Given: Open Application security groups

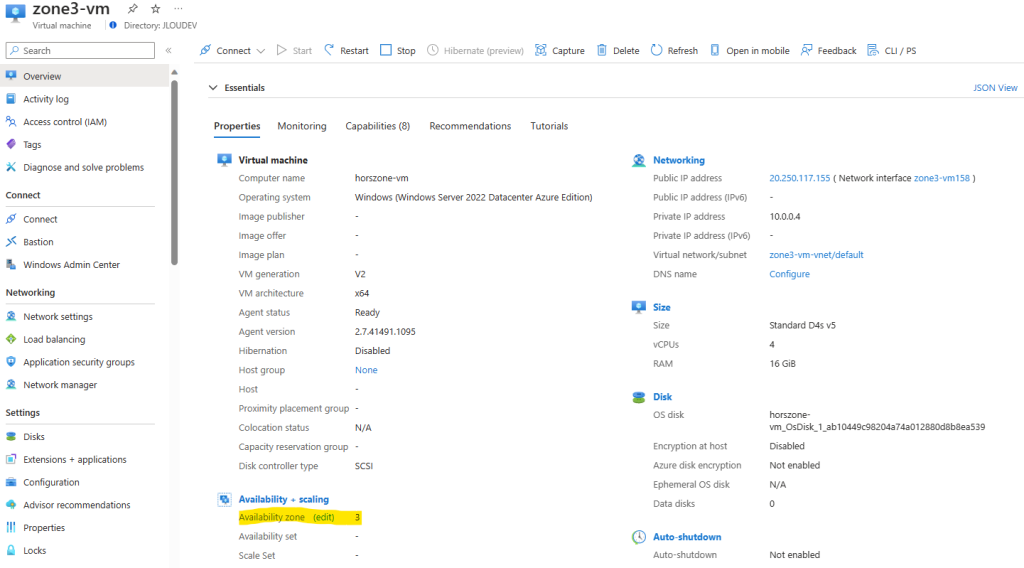Looking at the screenshot, I should pyautogui.click(x=78, y=362).
